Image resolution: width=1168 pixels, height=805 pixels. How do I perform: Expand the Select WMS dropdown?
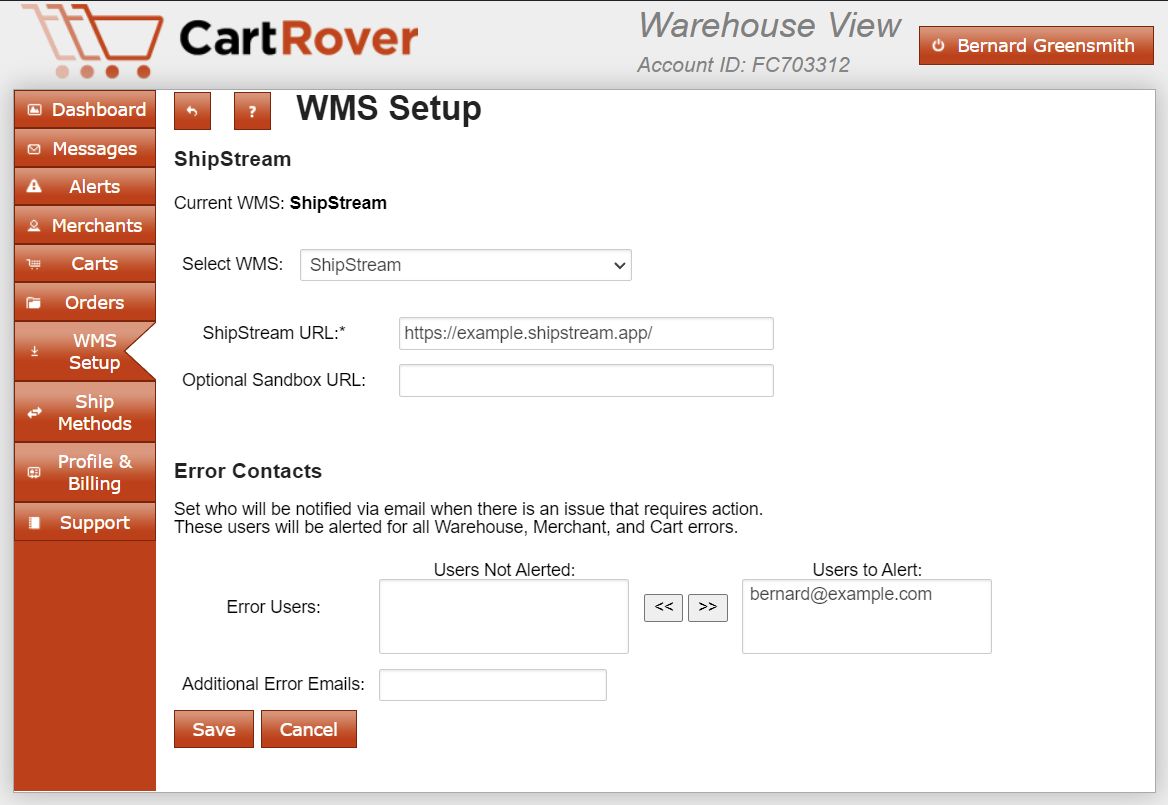465,265
